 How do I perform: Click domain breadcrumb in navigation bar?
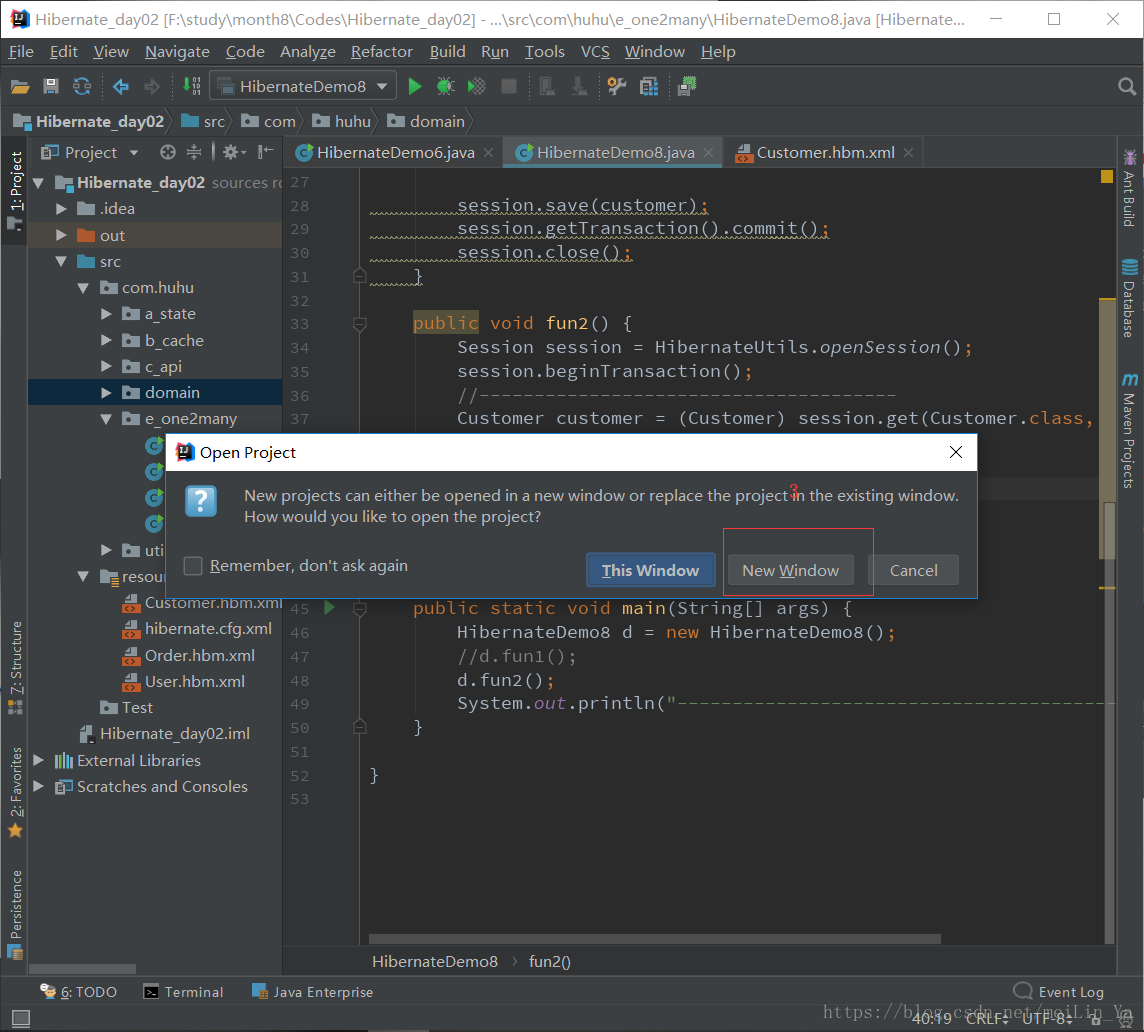pyautogui.click(x=426, y=121)
